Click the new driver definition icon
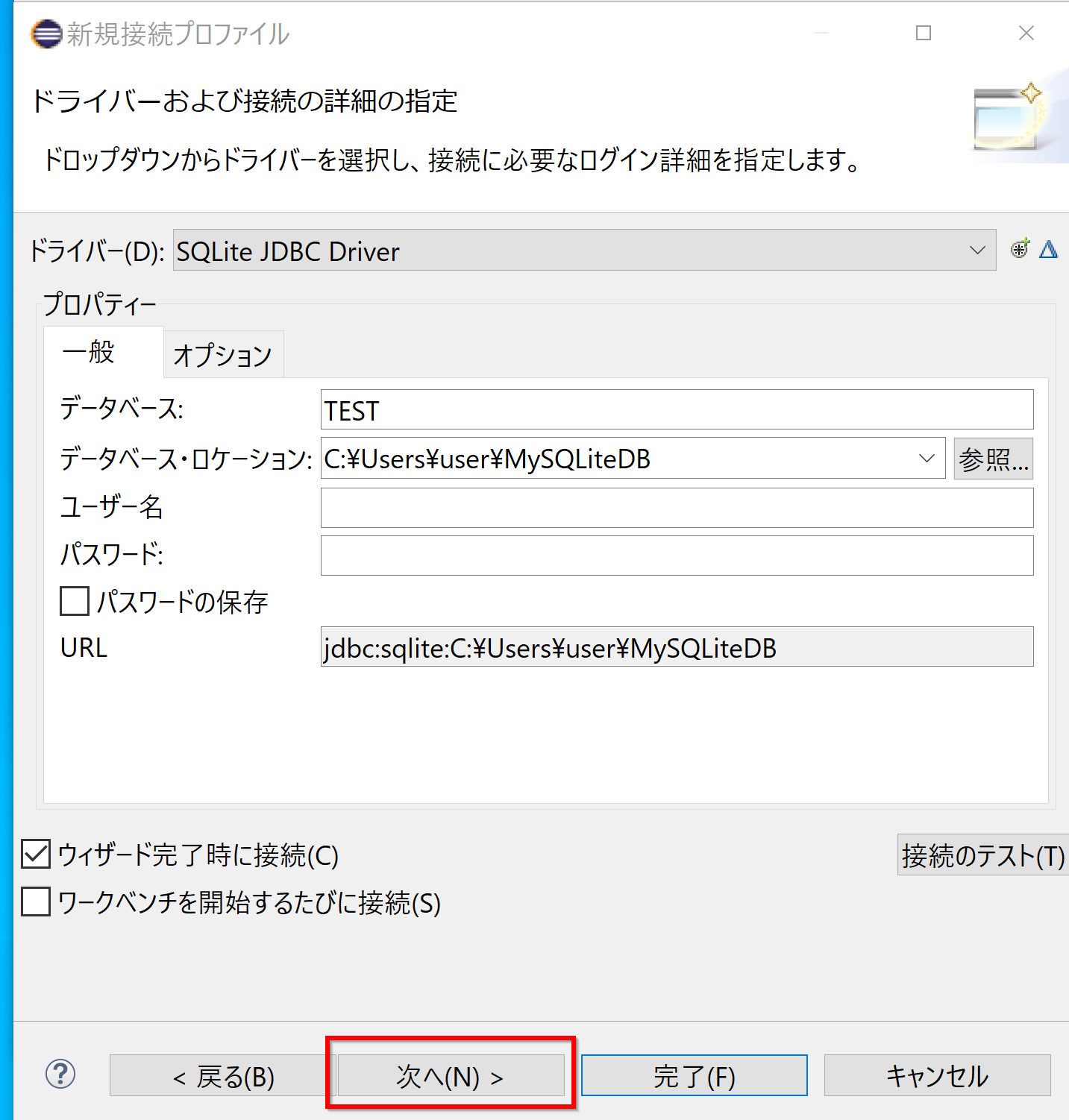The width and height of the screenshot is (1069, 1120). pyautogui.click(x=1020, y=249)
